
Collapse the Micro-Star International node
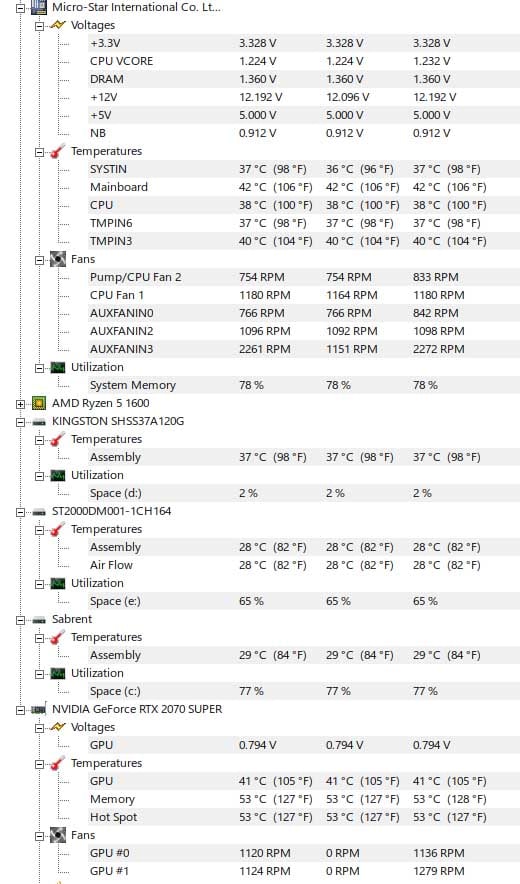point(21,8)
